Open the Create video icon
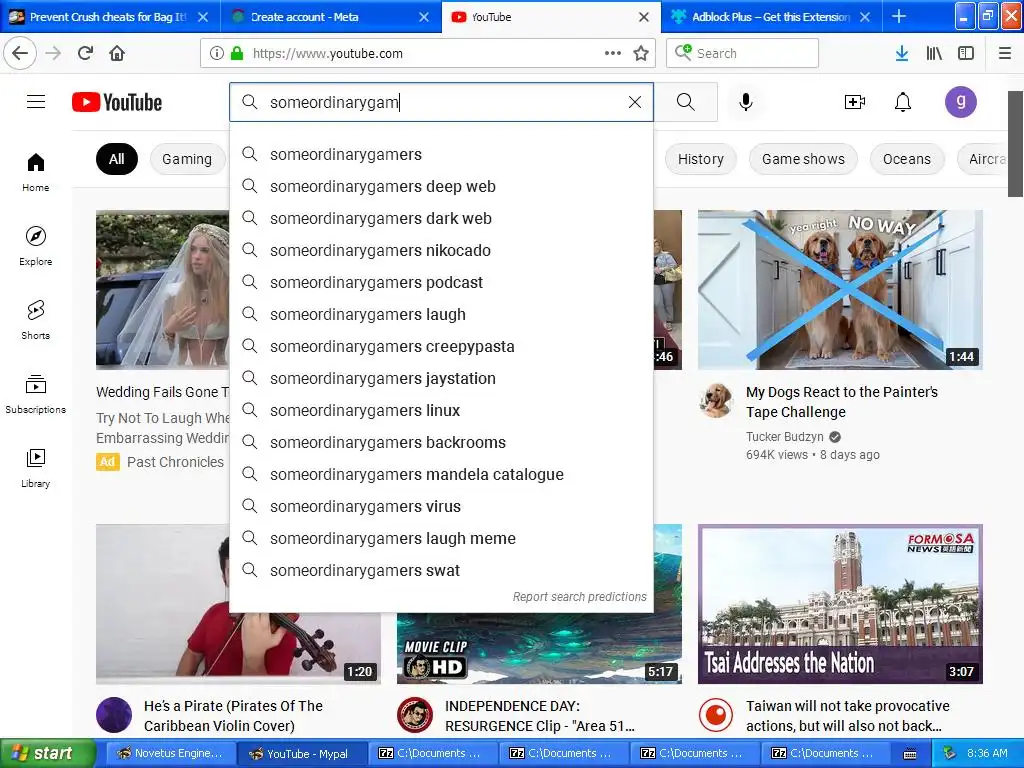The width and height of the screenshot is (1024, 768). pos(854,102)
